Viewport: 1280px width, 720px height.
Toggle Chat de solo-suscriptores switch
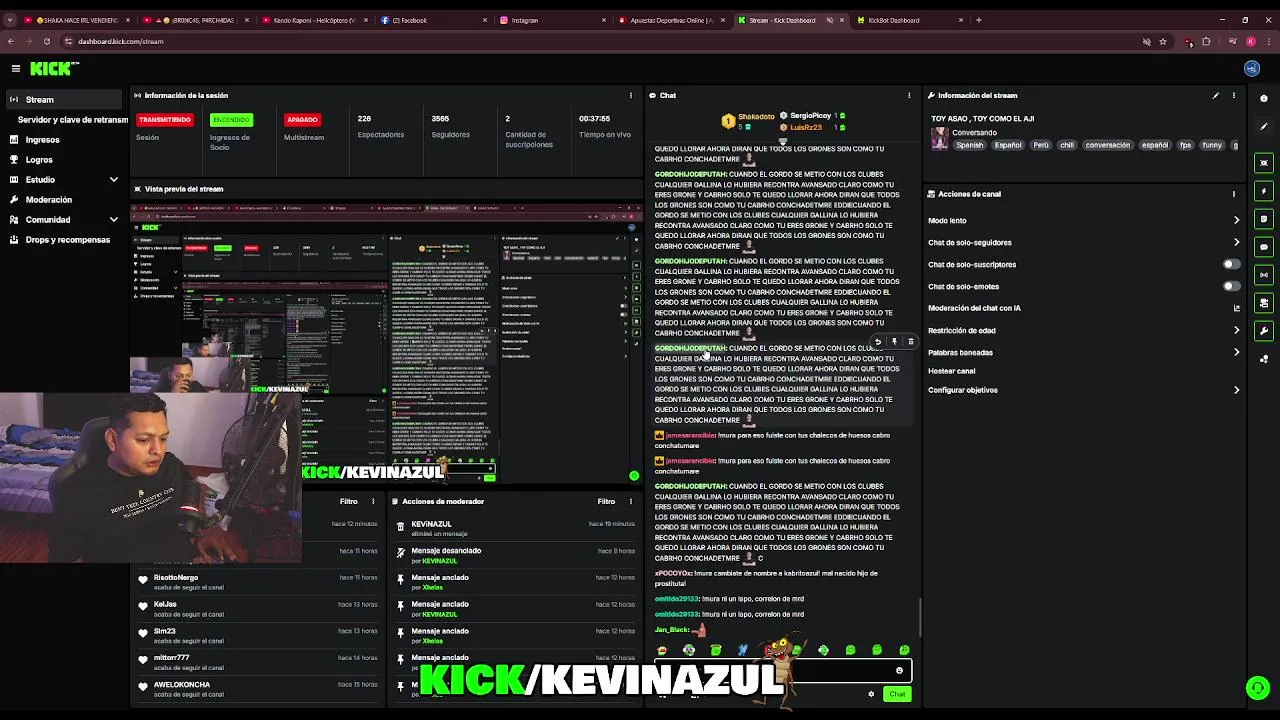(1232, 264)
